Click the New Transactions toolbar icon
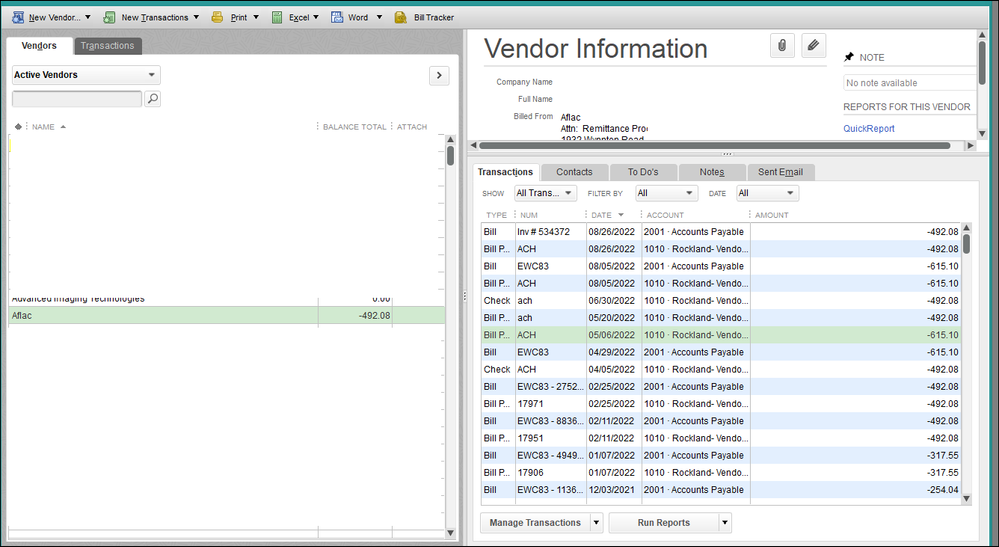 pos(110,17)
